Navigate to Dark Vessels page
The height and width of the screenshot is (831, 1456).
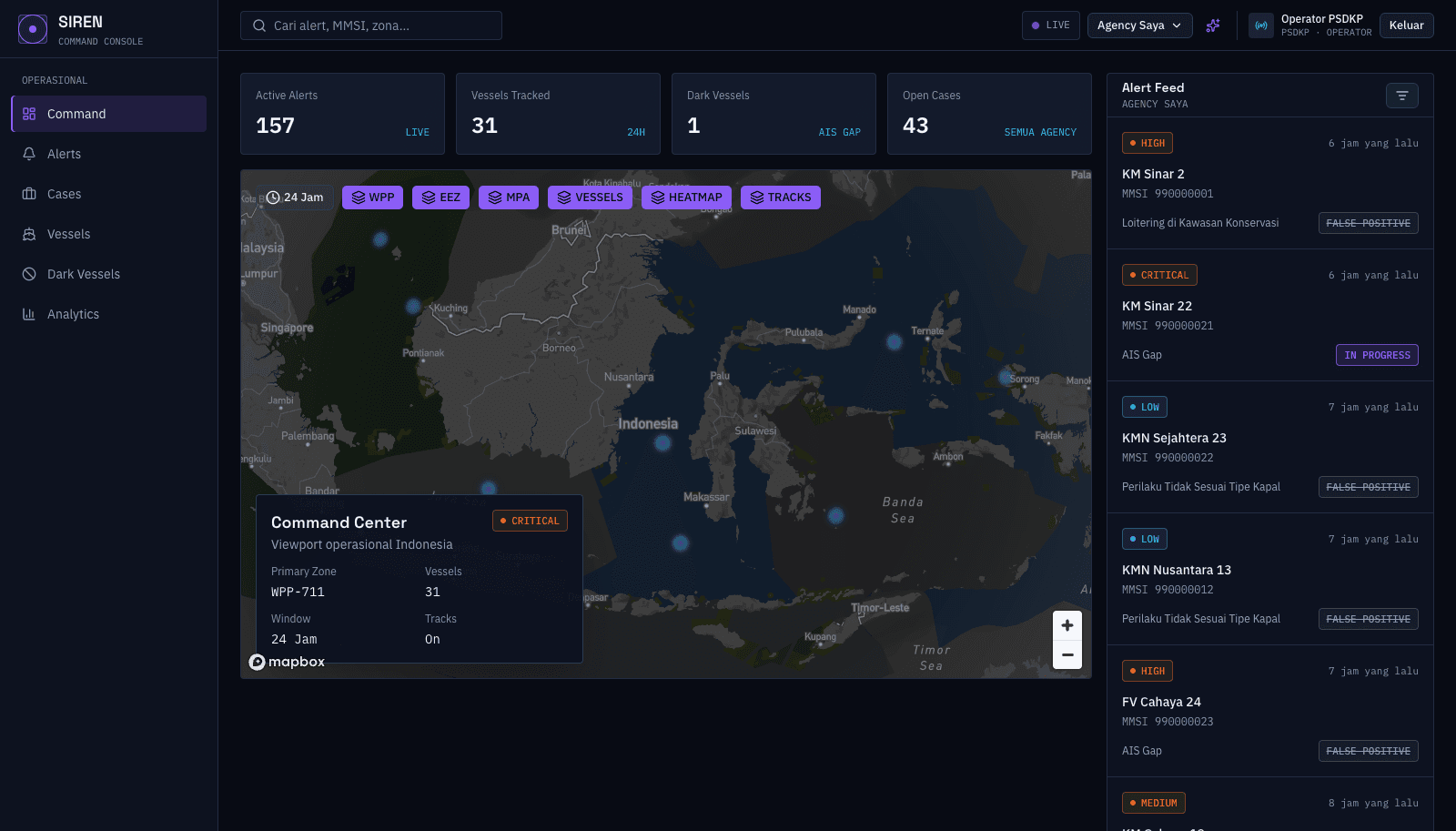click(x=108, y=274)
